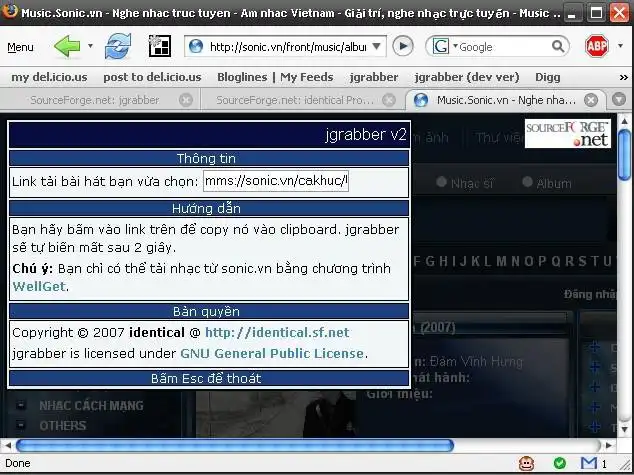Click the magnifier search icon
The width and height of the screenshot is (634, 475).
click(558, 46)
